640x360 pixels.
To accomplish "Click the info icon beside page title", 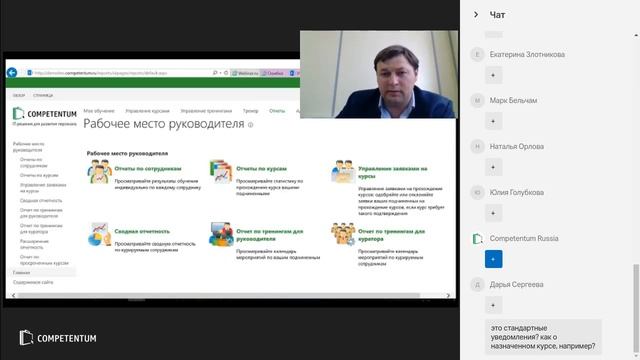I will tap(251, 125).
